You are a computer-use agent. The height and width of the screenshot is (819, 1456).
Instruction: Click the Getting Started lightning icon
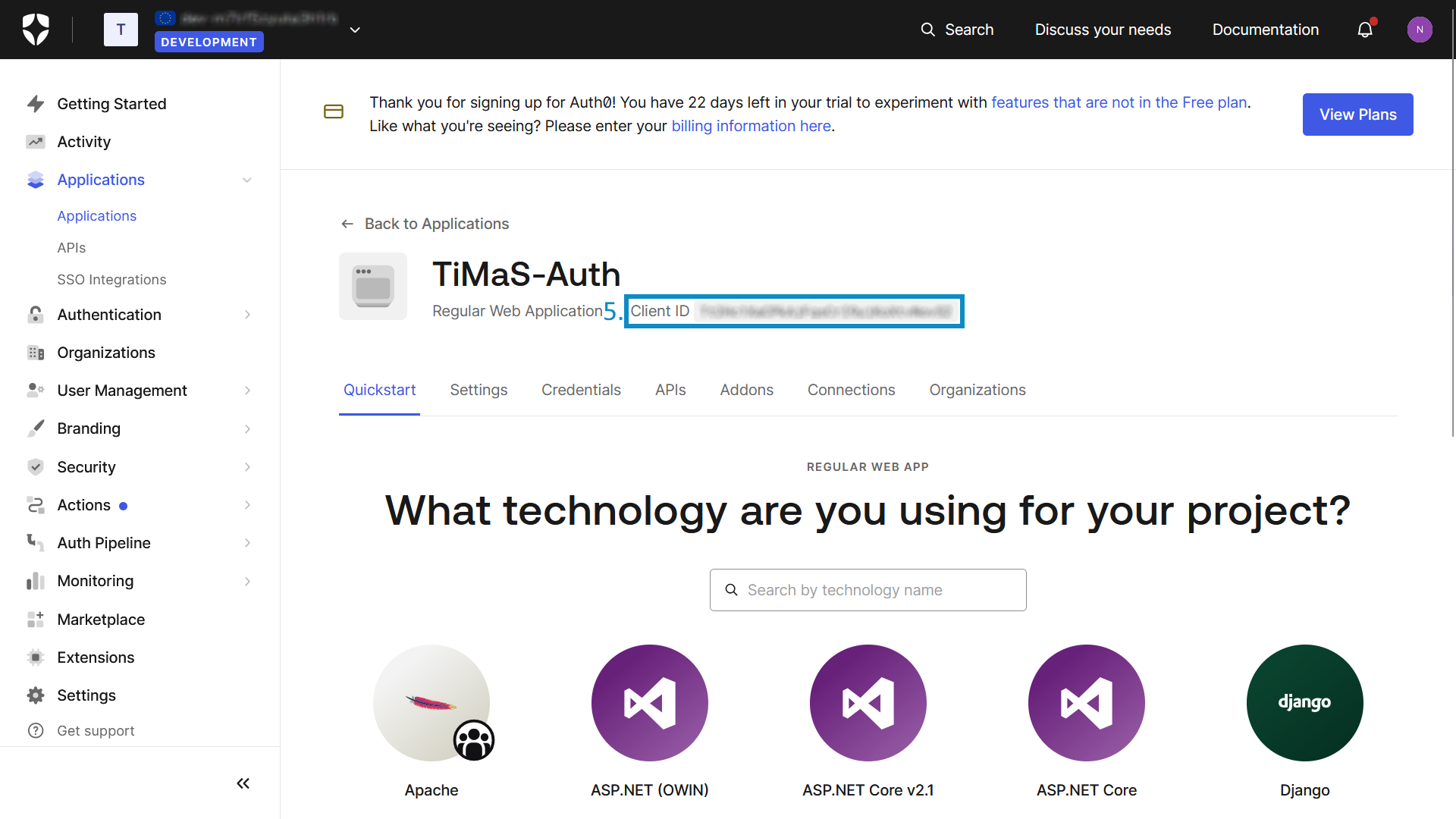pyautogui.click(x=36, y=104)
